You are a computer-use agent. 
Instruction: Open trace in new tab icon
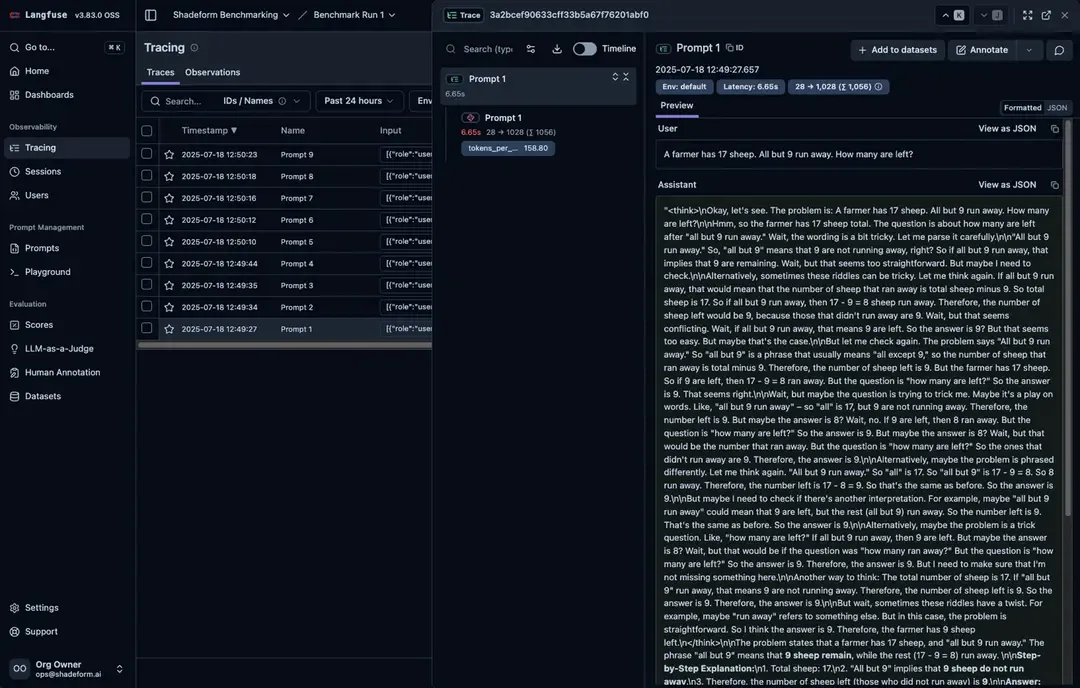[1046, 15]
